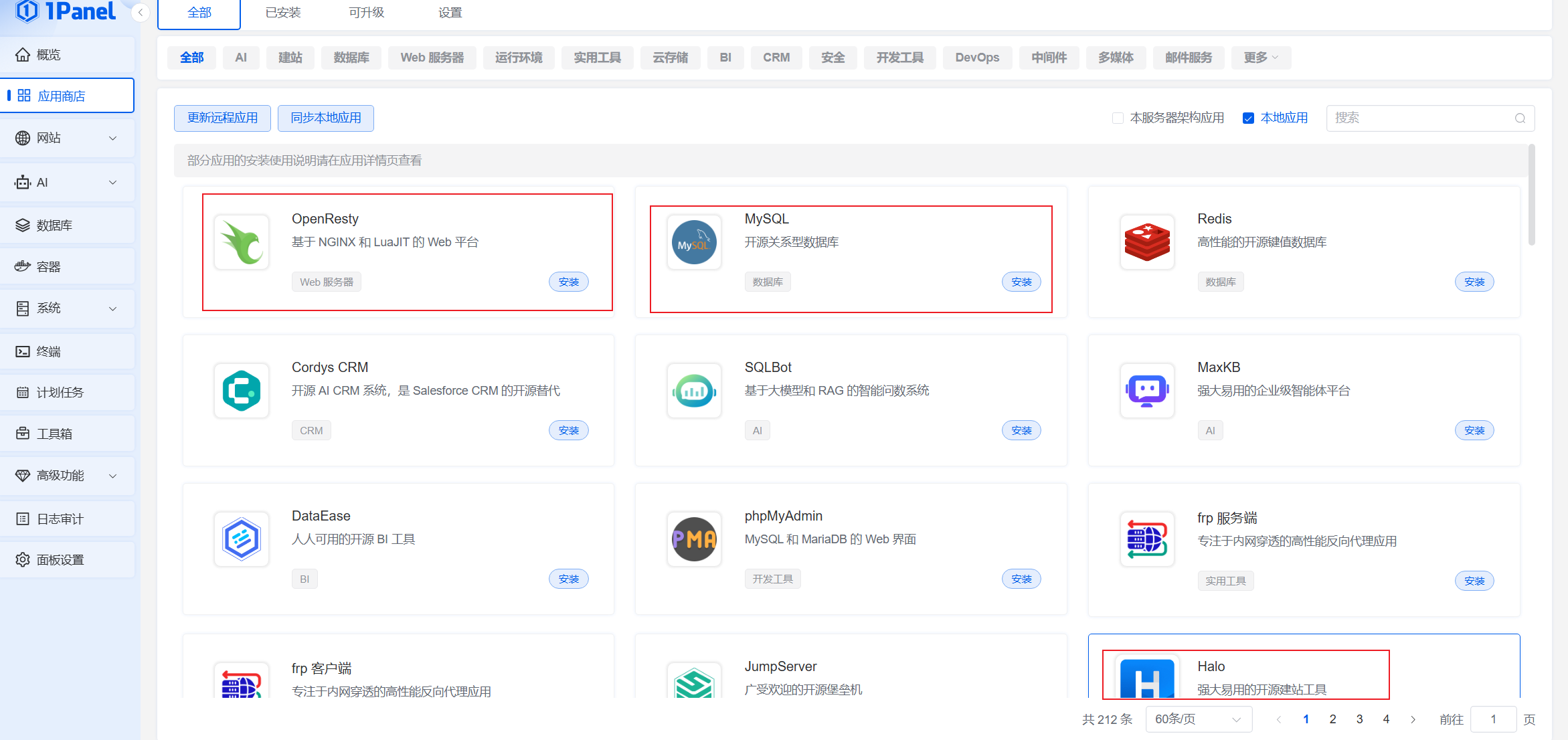Image resolution: width=1568 pixels, height=740 pixels.
Task: Click the MaxKB robot icon
Action: pos(1147,391)
